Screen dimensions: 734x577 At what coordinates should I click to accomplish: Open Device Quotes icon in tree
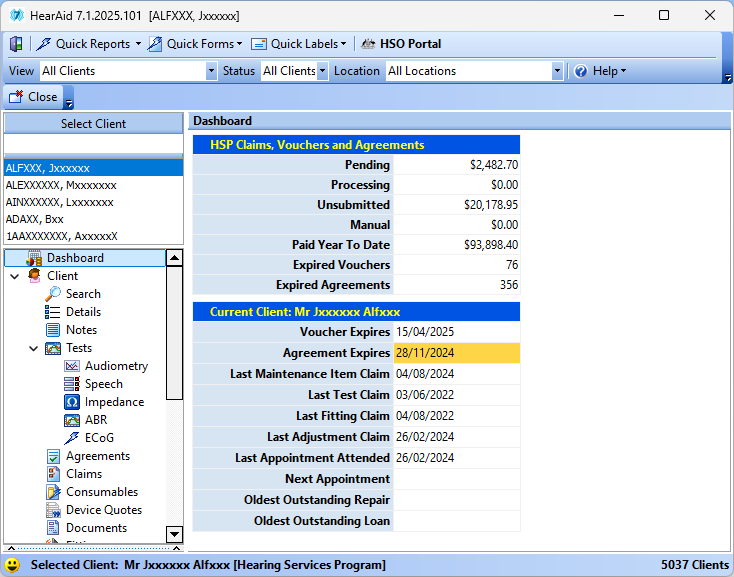point(53,510)
